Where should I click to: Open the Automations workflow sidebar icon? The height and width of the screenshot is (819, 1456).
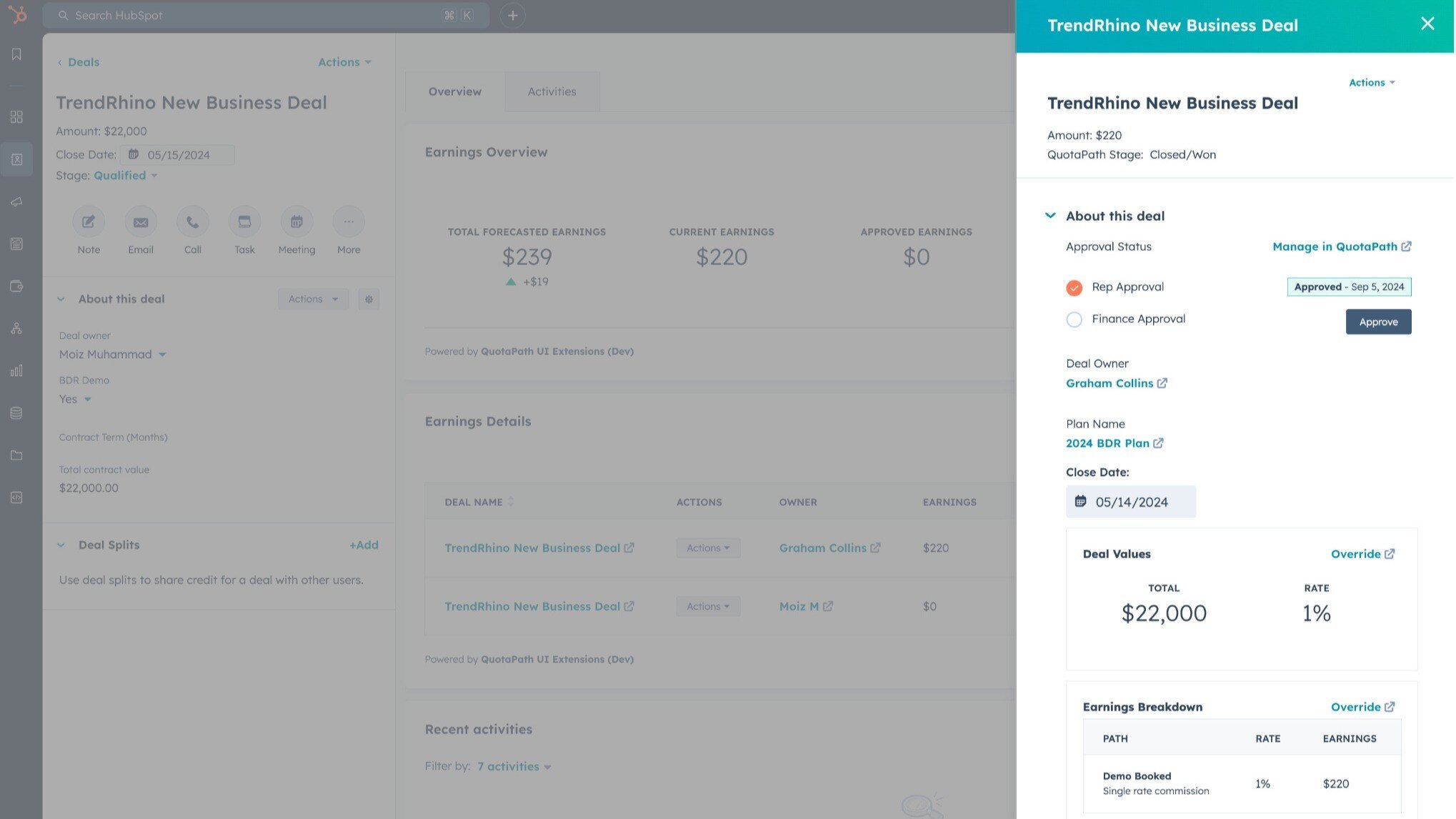[16, 328]
